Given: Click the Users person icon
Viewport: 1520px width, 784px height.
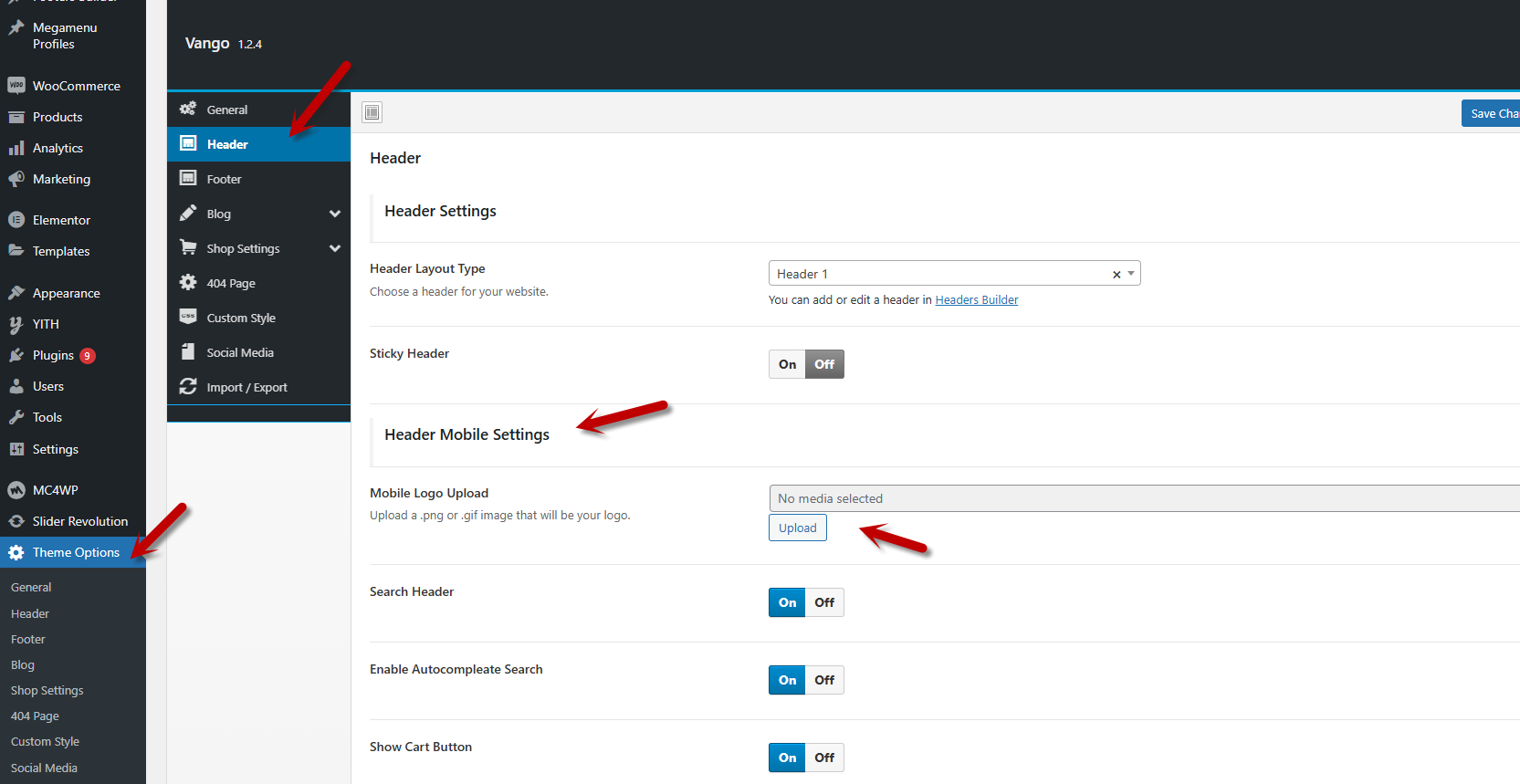Looking at the screenshot, I should point(16,386).
